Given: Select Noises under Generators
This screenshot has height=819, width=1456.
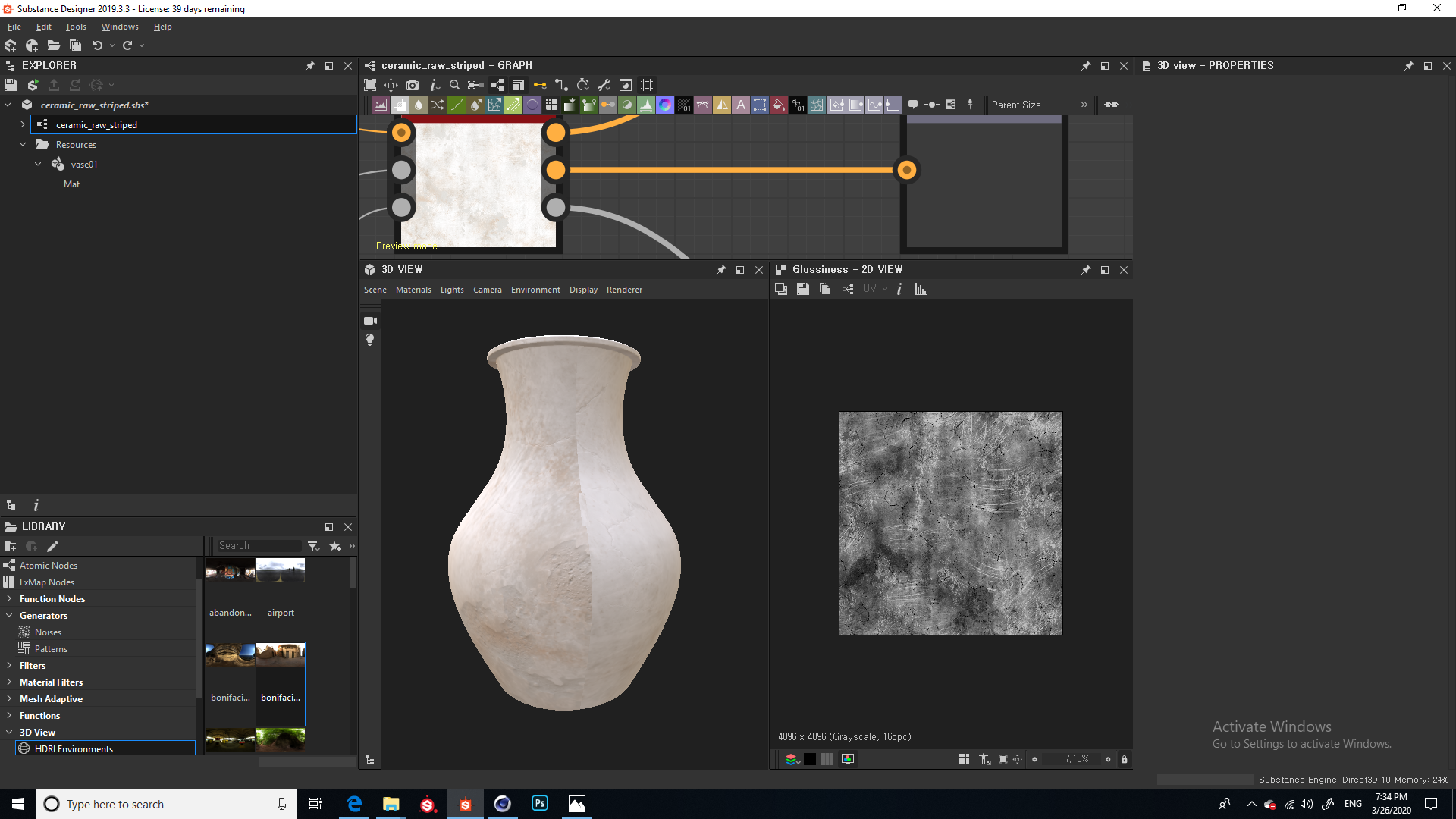Looking at the screenshot, I should pos(48,632).
